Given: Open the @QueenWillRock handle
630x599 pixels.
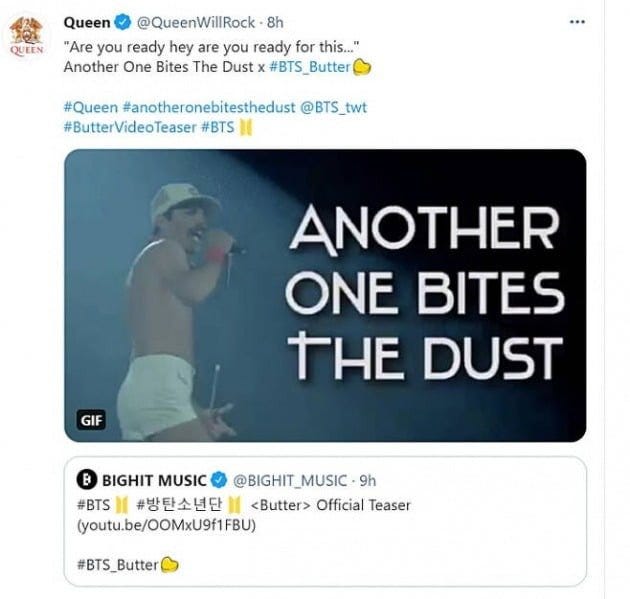Looking at the screenshot, I should click(x=196, y=22).
